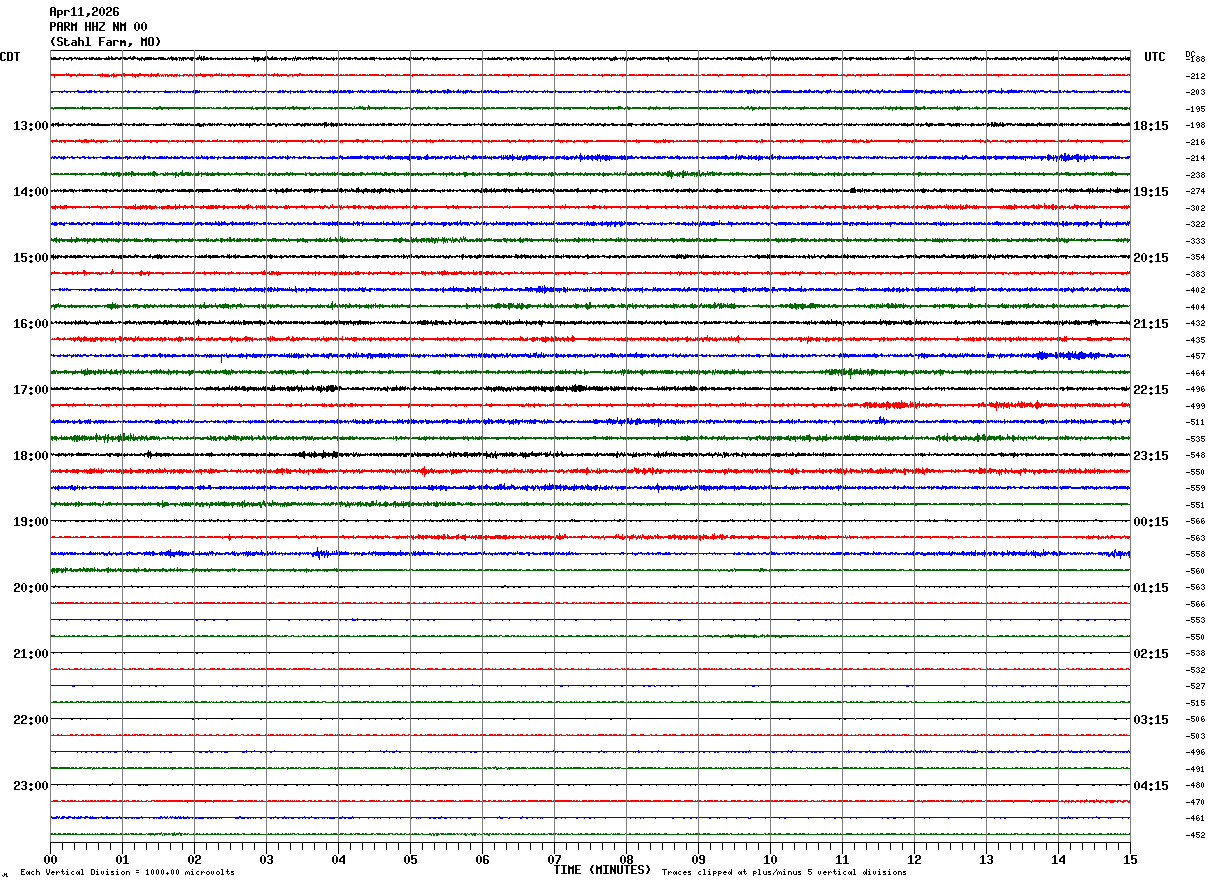The image size is (1210, 886).
Task: Click the DC offset value "-499"
Action: [1195, 406]
